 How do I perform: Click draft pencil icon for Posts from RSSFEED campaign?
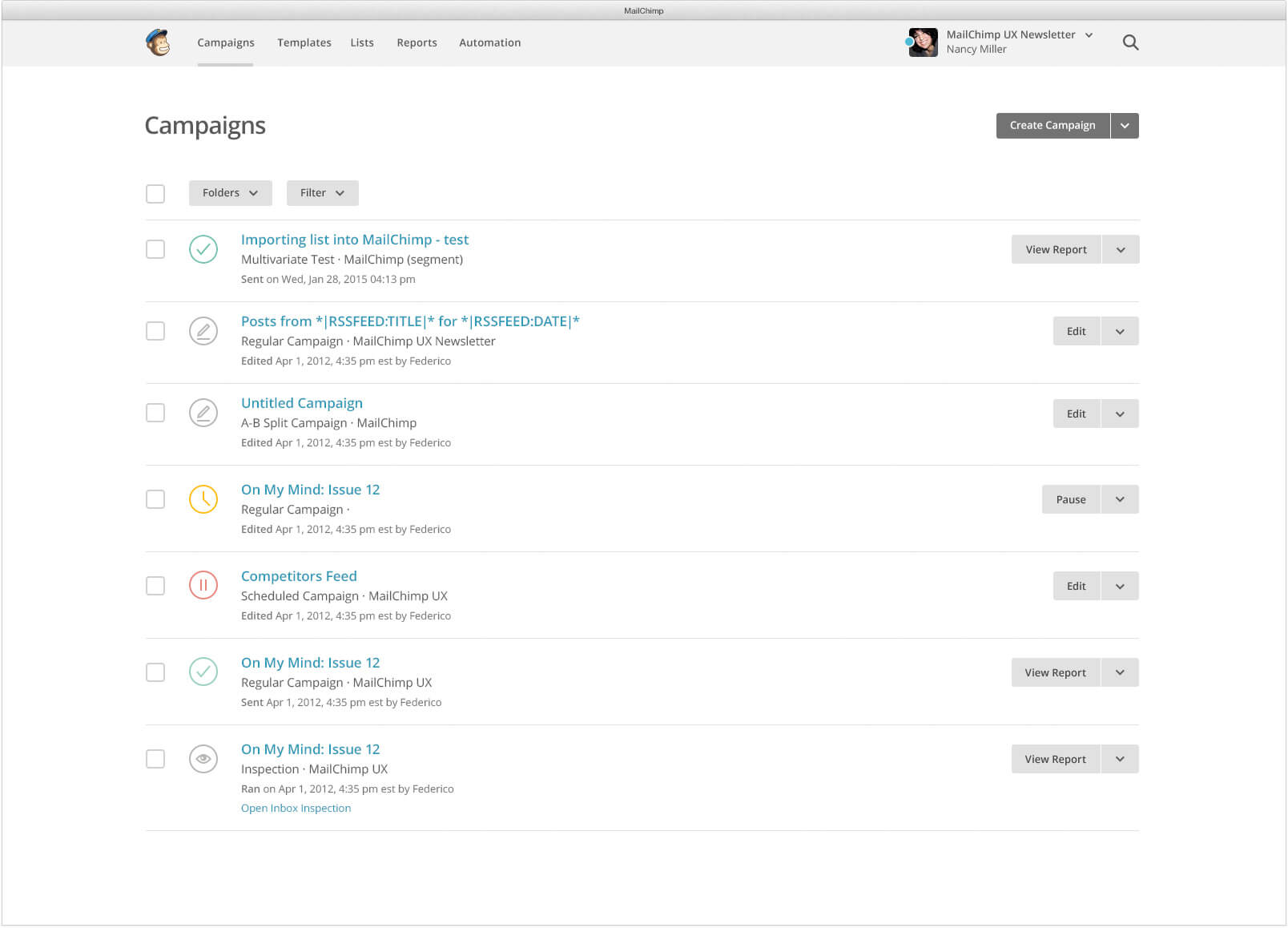coord(203,331)
